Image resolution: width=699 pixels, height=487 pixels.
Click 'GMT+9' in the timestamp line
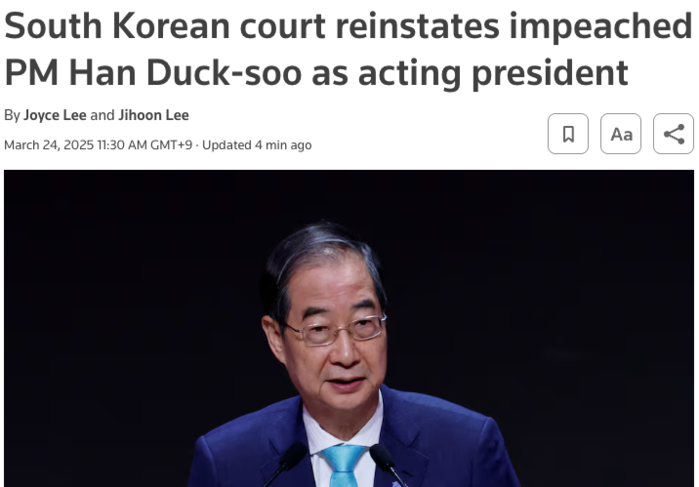pos(171,145)
